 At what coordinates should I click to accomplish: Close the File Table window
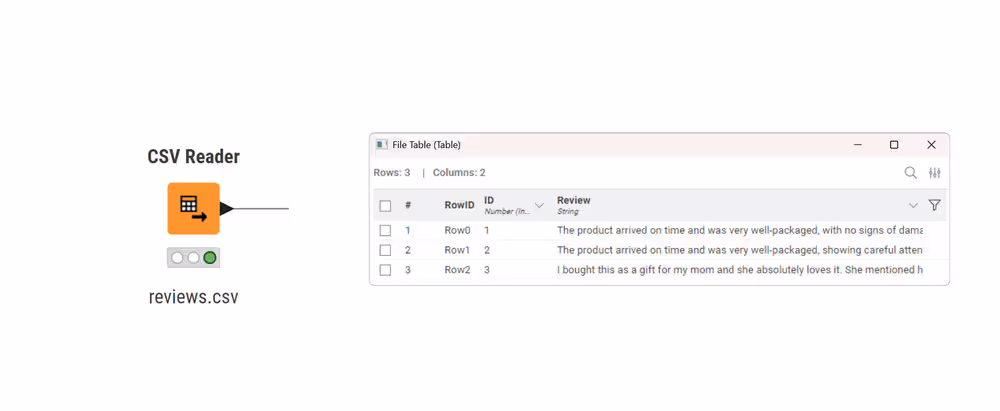point(931,145)
